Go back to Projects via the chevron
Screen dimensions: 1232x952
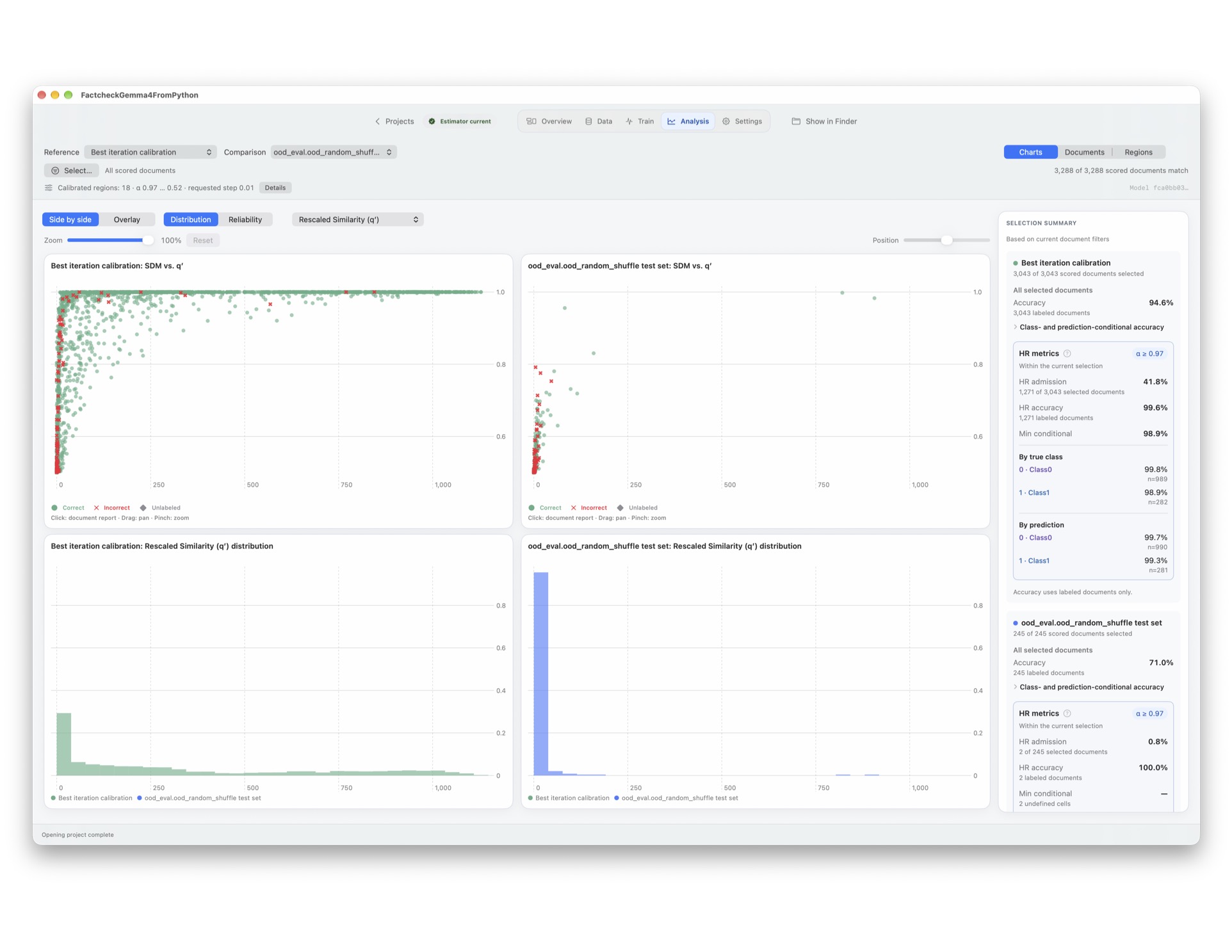(x=378, y=121)
